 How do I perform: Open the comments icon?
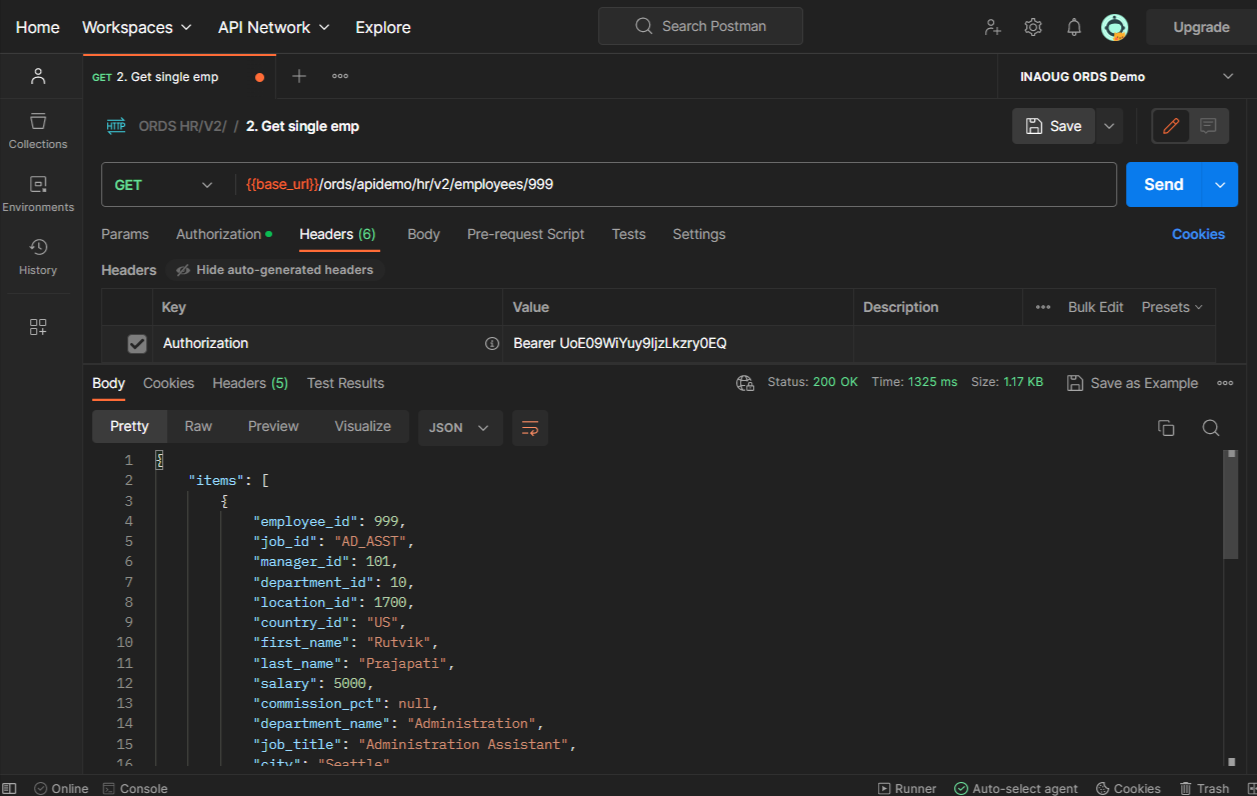(x=1208, y=126)
